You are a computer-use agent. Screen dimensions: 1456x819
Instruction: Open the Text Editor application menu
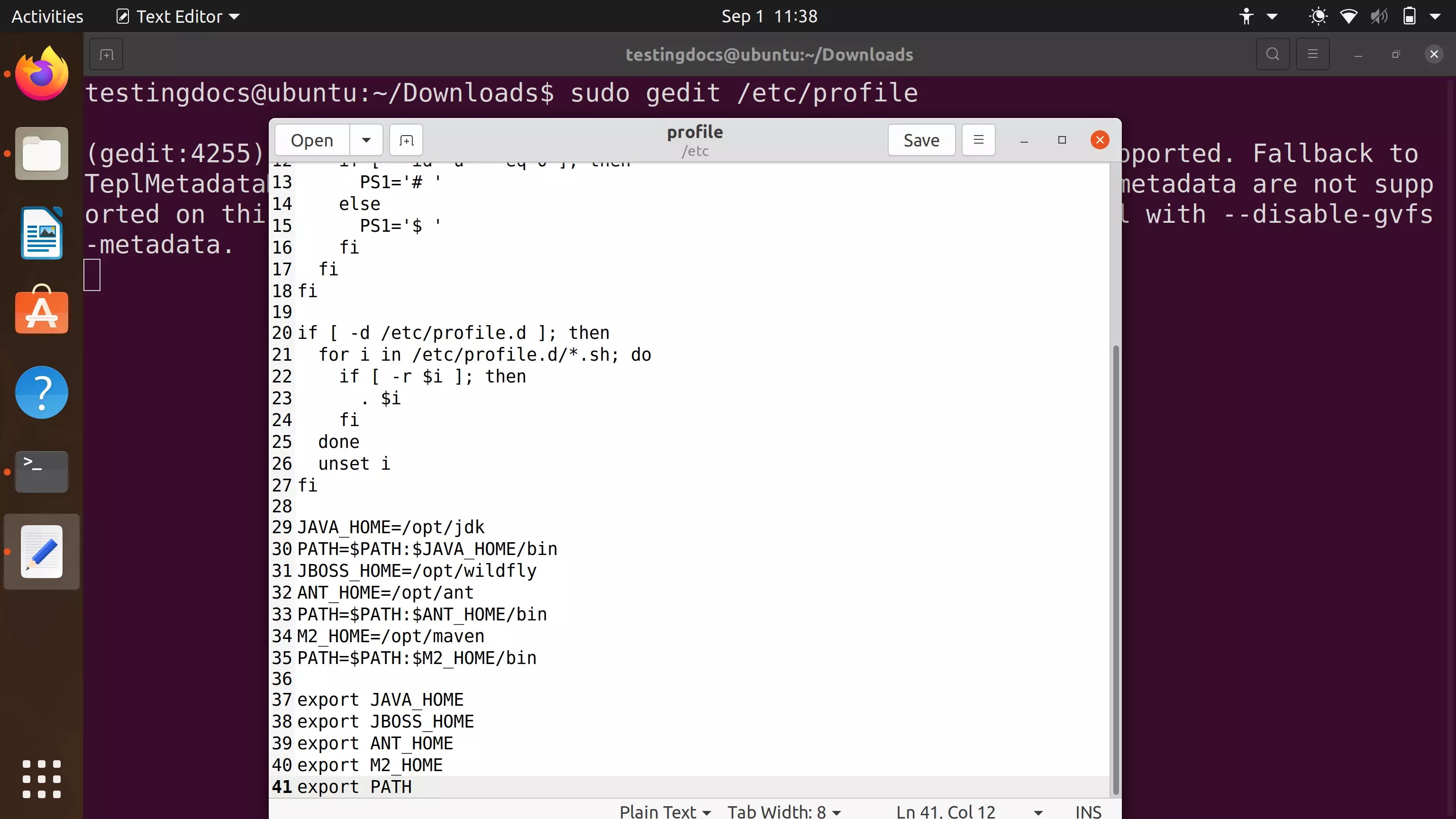coord(177,16)
